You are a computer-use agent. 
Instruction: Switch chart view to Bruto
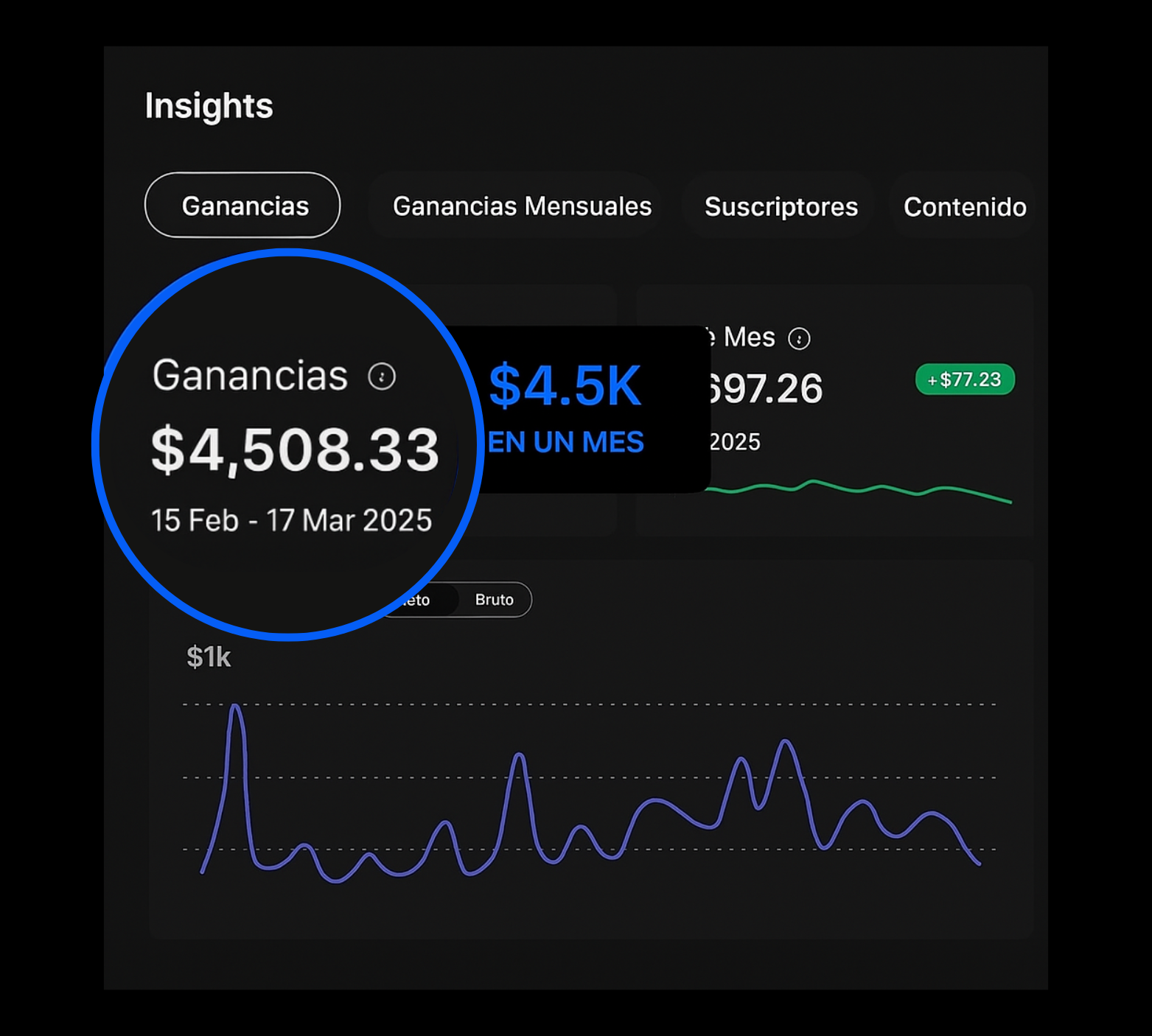click(x=494, y=600)
